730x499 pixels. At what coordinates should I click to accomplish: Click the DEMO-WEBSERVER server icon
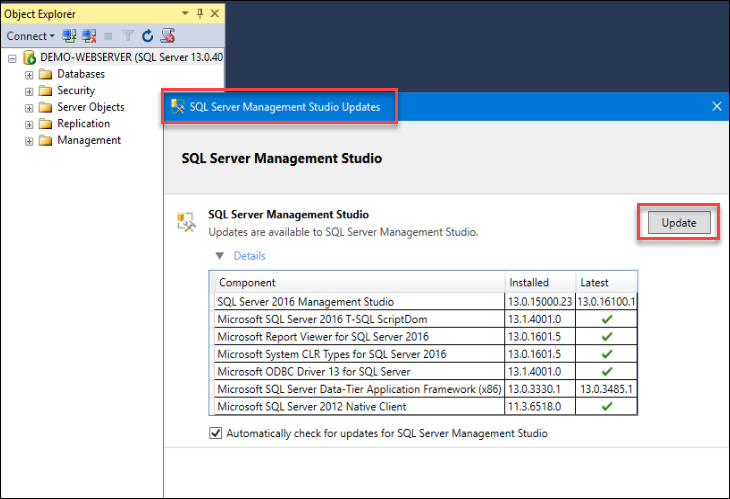coord(29,57)
